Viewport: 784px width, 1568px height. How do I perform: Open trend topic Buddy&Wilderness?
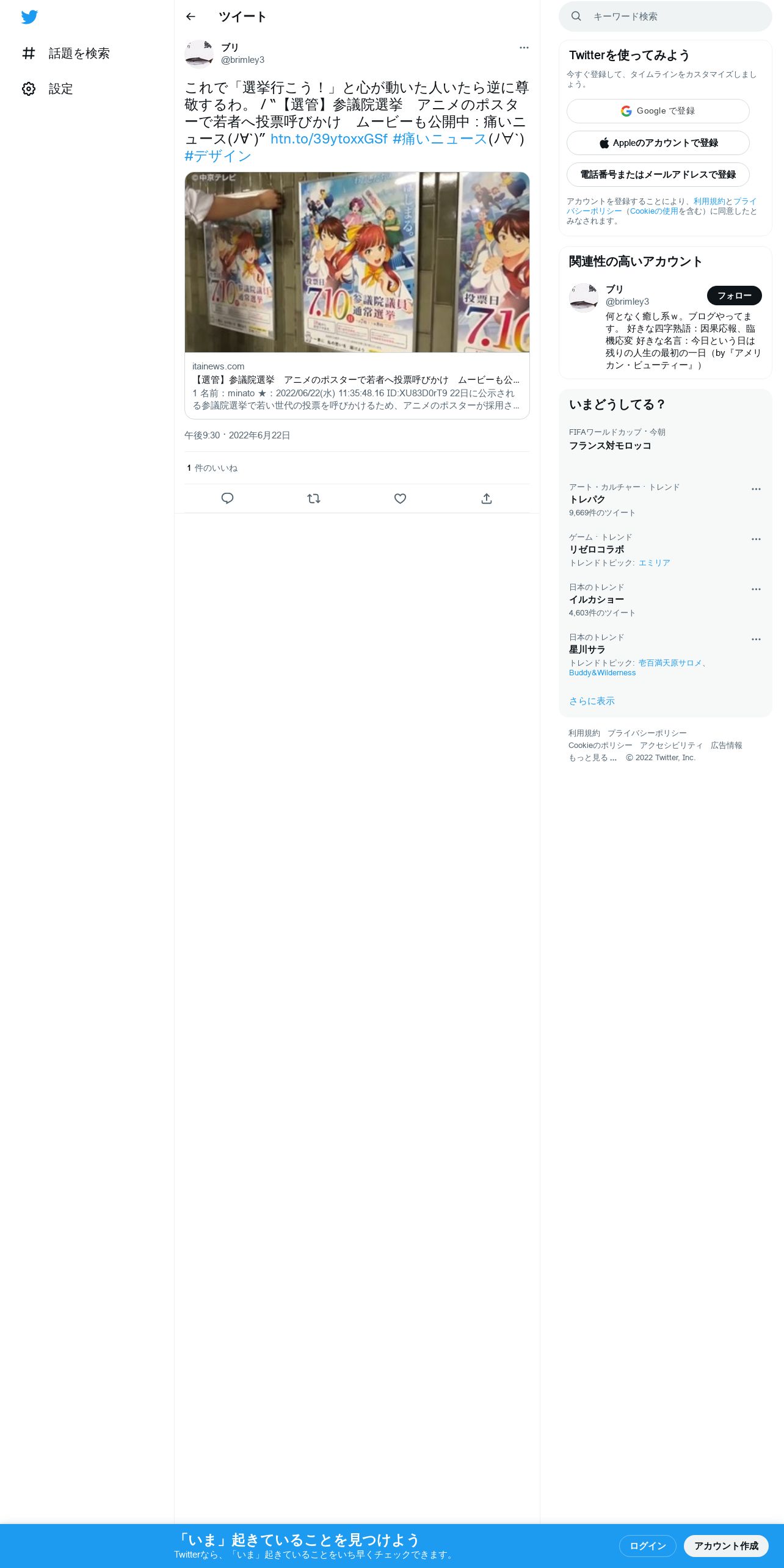(602, 673)
